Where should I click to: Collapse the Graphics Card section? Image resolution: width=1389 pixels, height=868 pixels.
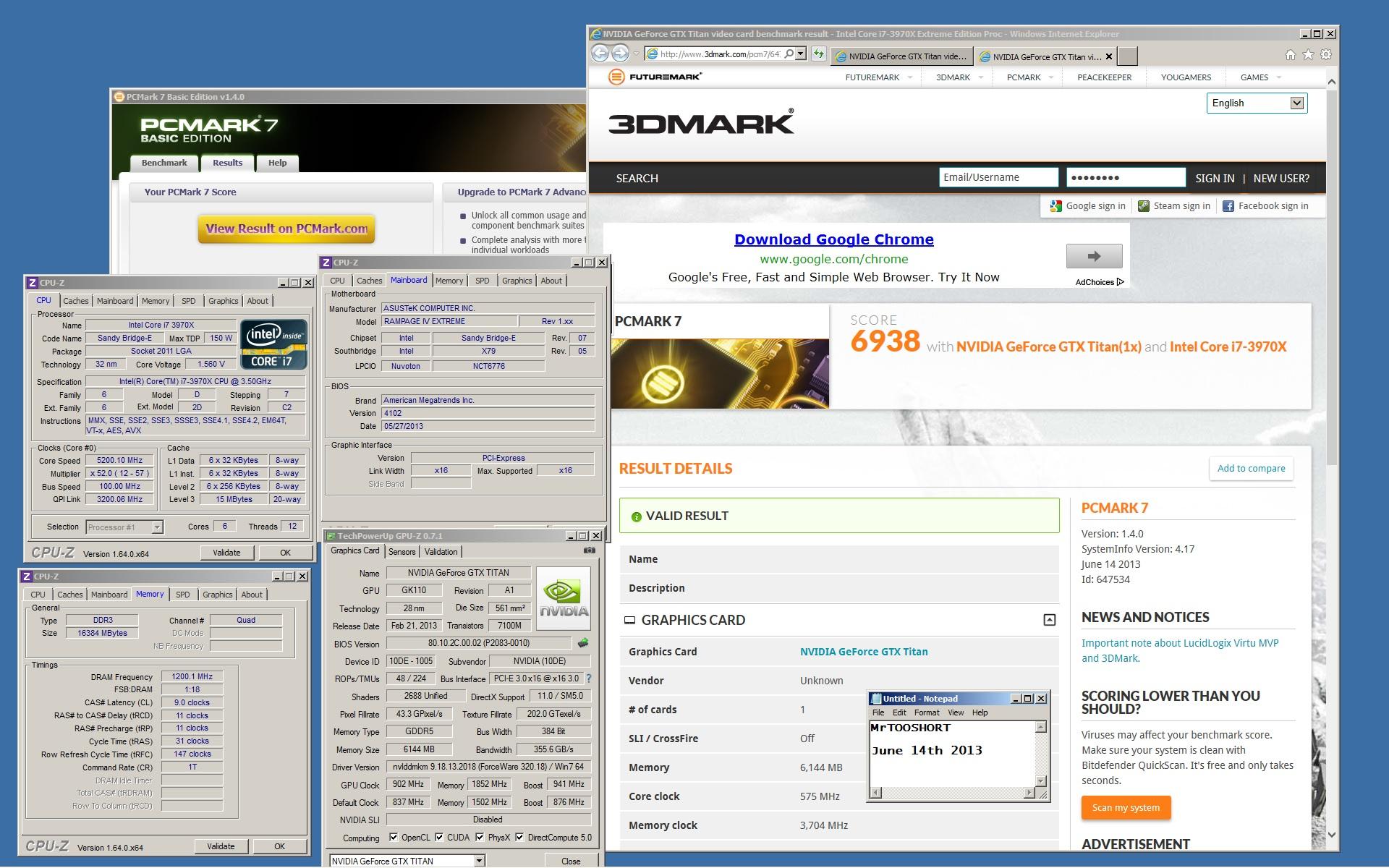(1049, 620)
